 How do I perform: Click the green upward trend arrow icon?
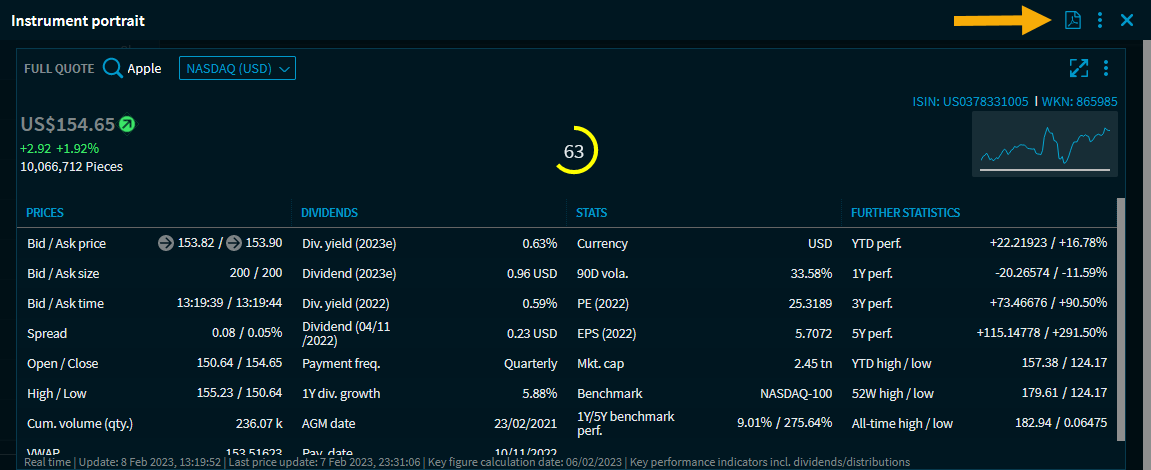coord(127,124)
